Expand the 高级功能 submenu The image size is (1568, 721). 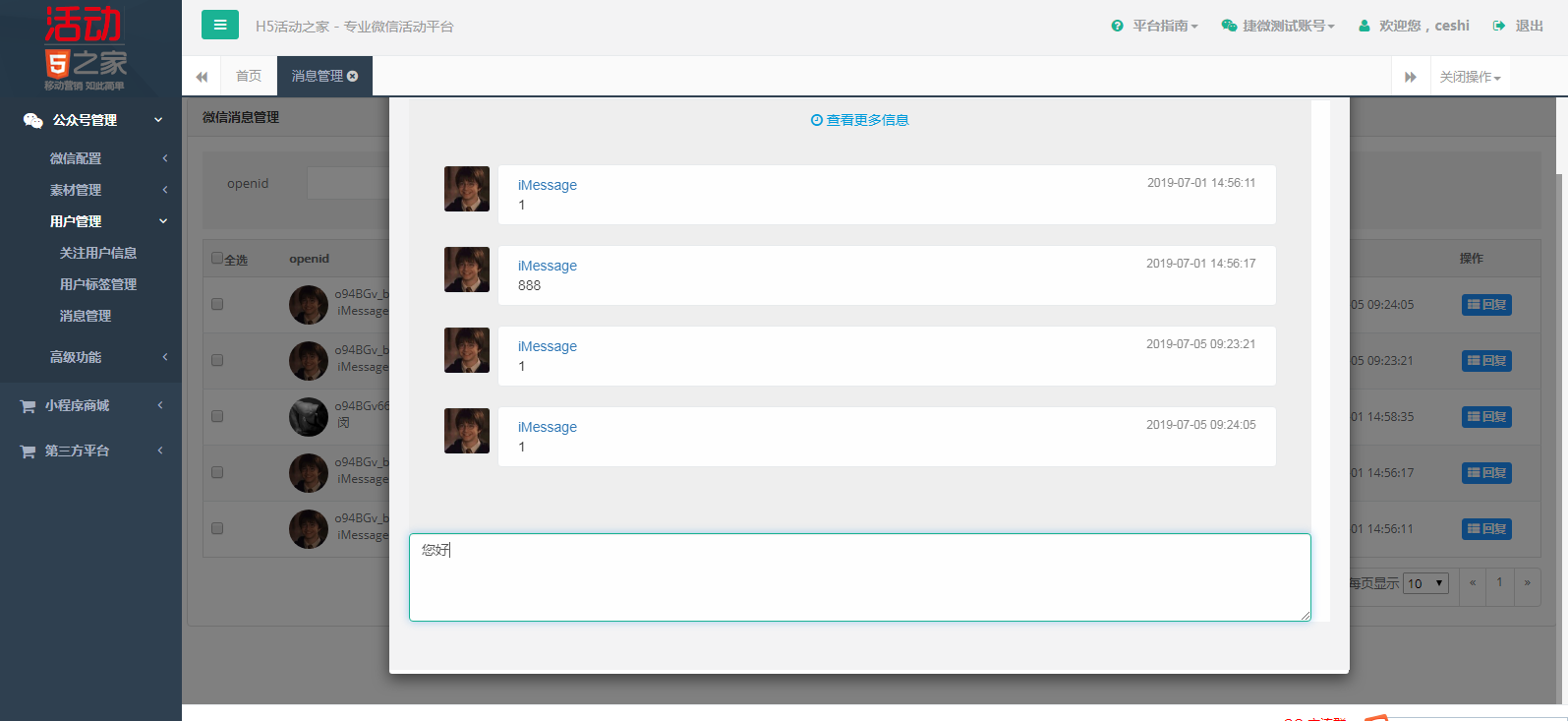coord(90,357)
